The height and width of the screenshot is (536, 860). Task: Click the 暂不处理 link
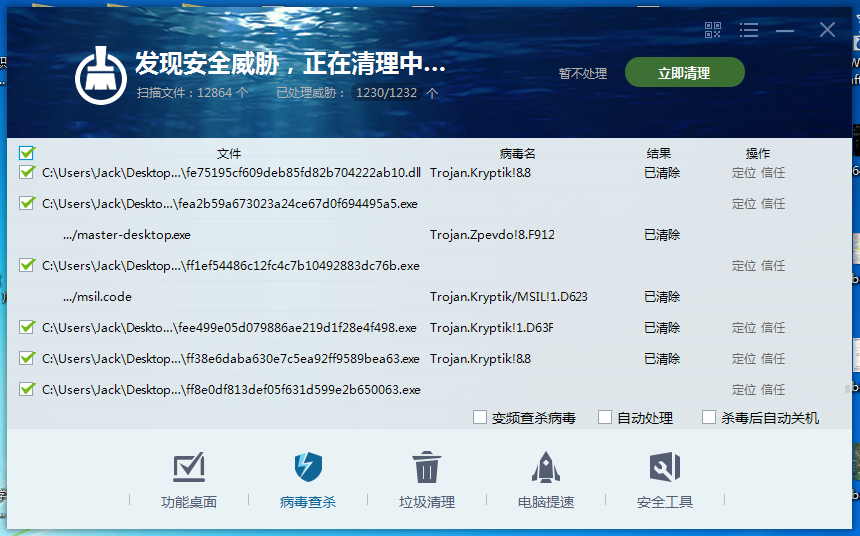[x=582, y=74]
